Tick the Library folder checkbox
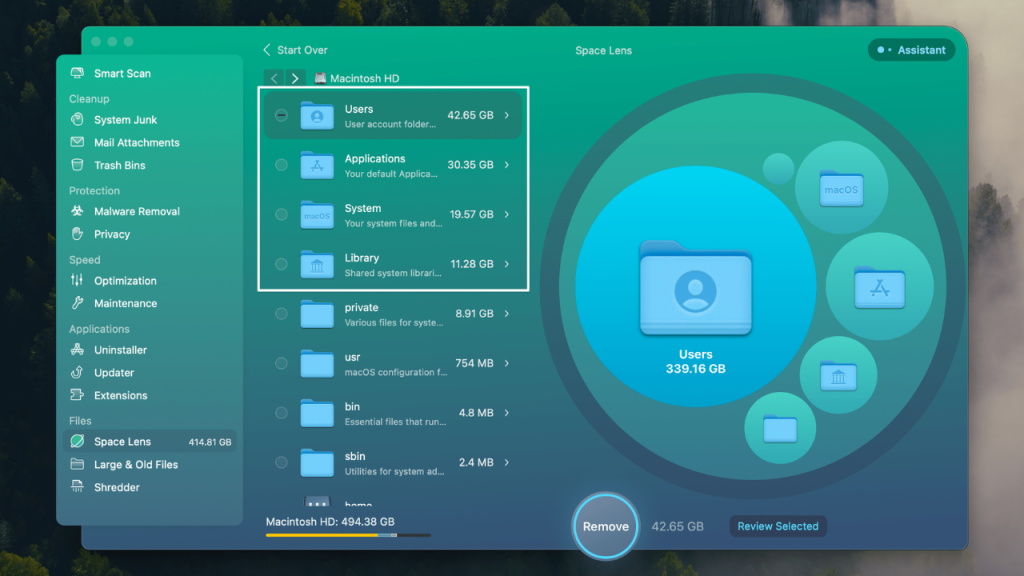This screenshot has height=576, width=1024. tap(281, 264)
